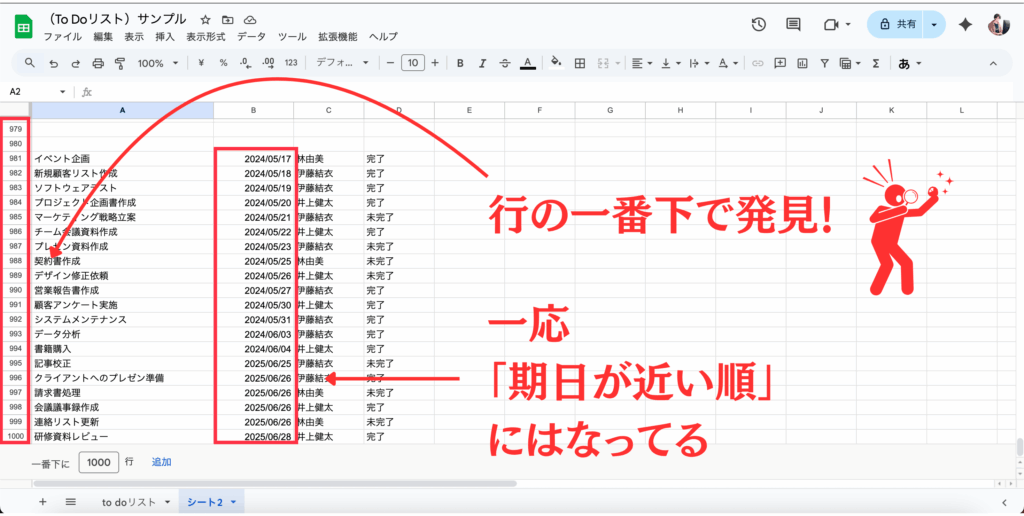Open the zoom 100% dropdown
The width and height of the screenshot is (1024, 516).
(158, 63)
